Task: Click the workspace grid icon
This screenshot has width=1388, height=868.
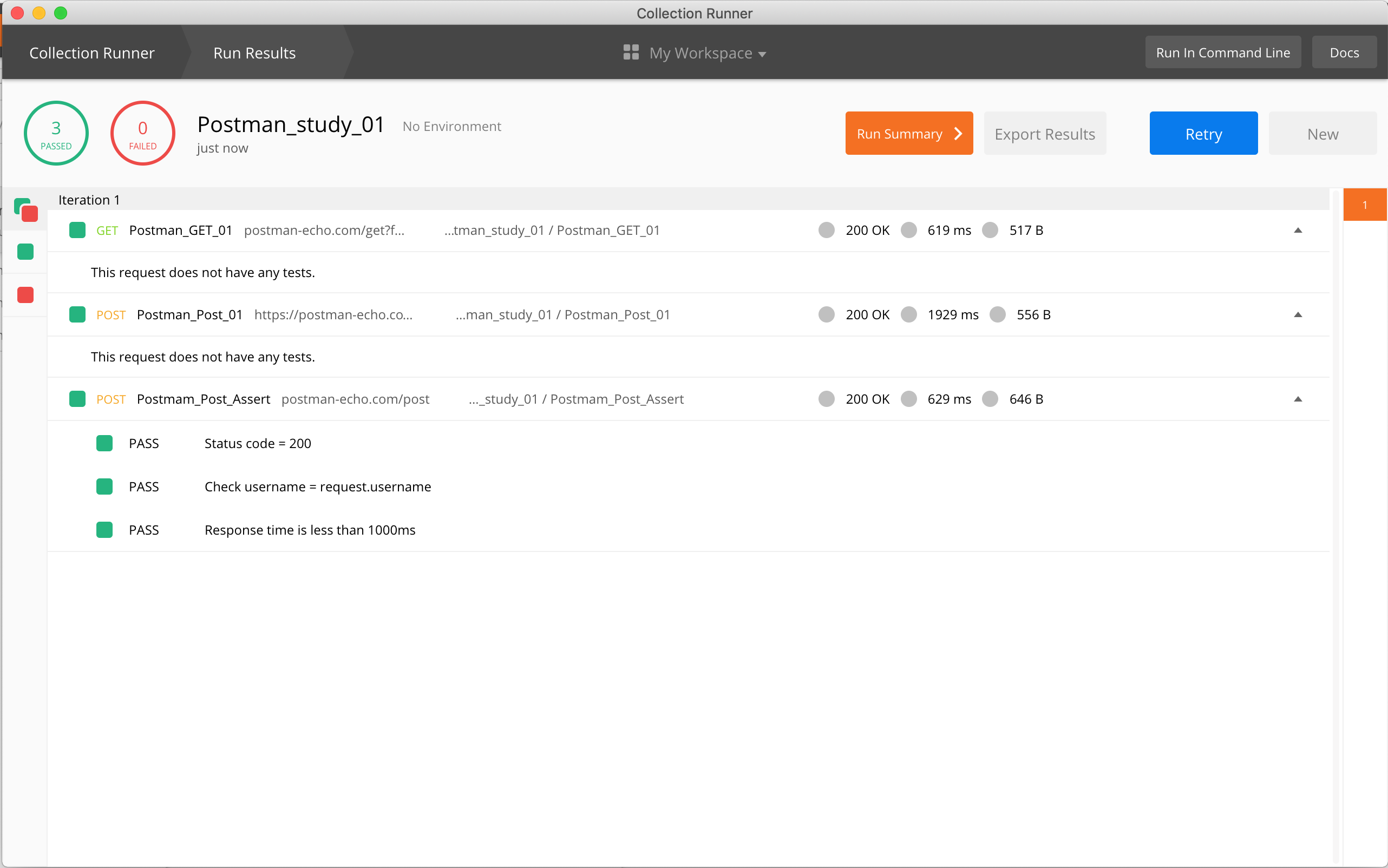Action: coord(631,52)
